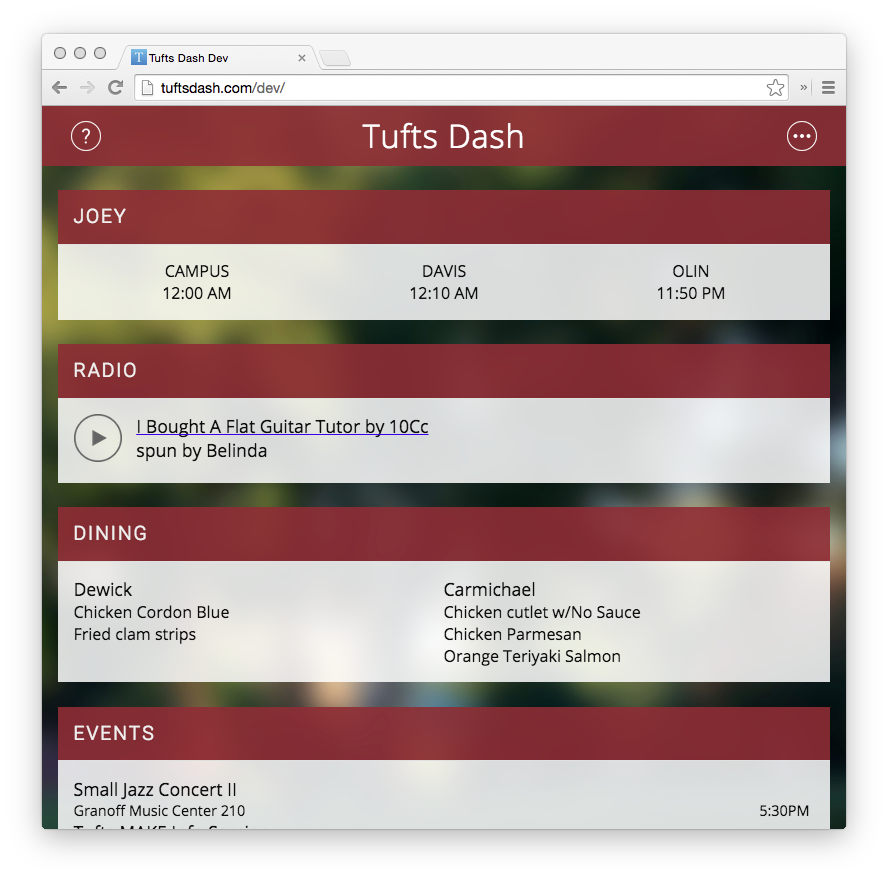The image size is (888, 879).
Task: Show hidden extensions chevron
Action: [804, 87]
